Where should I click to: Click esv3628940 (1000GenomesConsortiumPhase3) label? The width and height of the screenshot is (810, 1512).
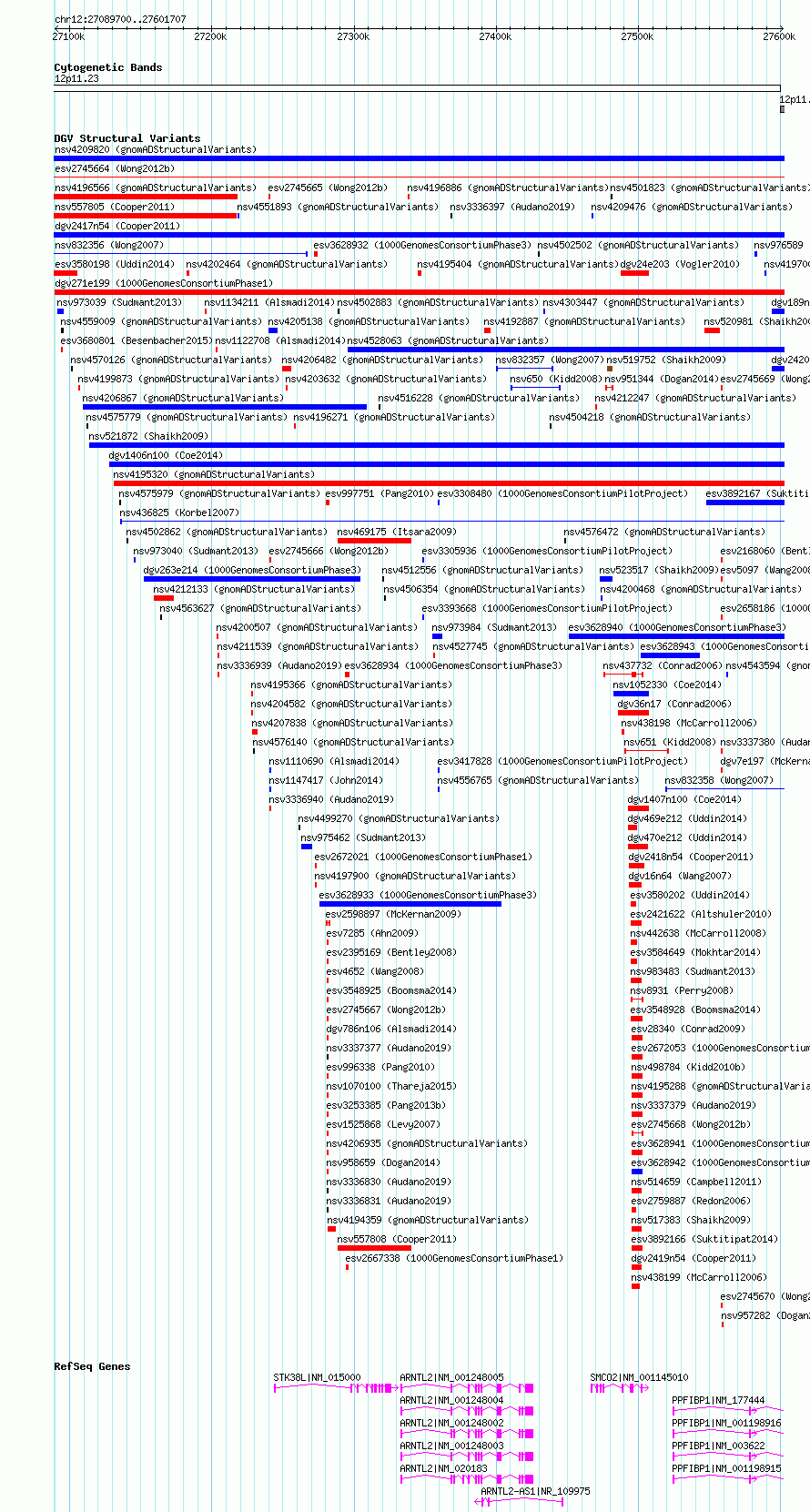[677, 627]
